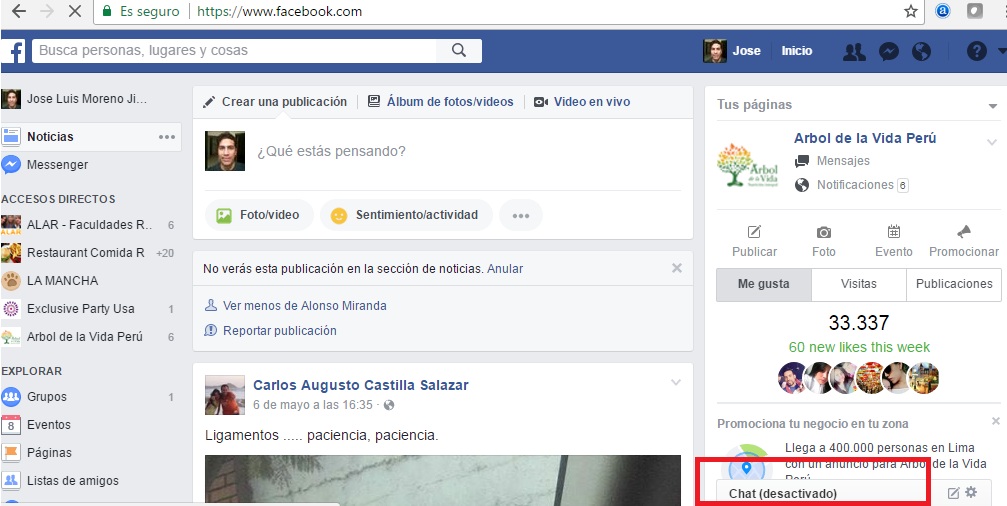Click the help question mark icon
1007x506 pixels.
[x=976, y=52]
